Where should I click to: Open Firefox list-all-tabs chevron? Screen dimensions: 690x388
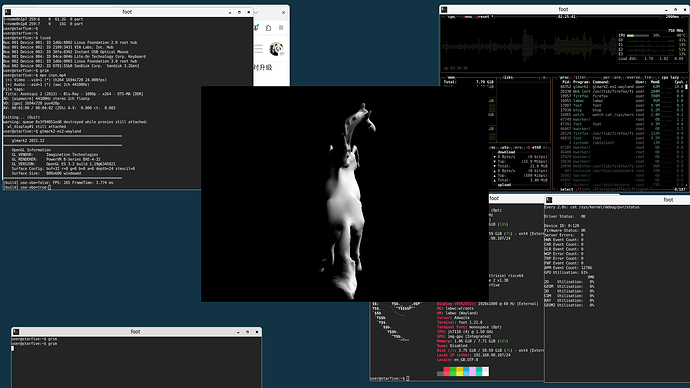pos(256,12)
